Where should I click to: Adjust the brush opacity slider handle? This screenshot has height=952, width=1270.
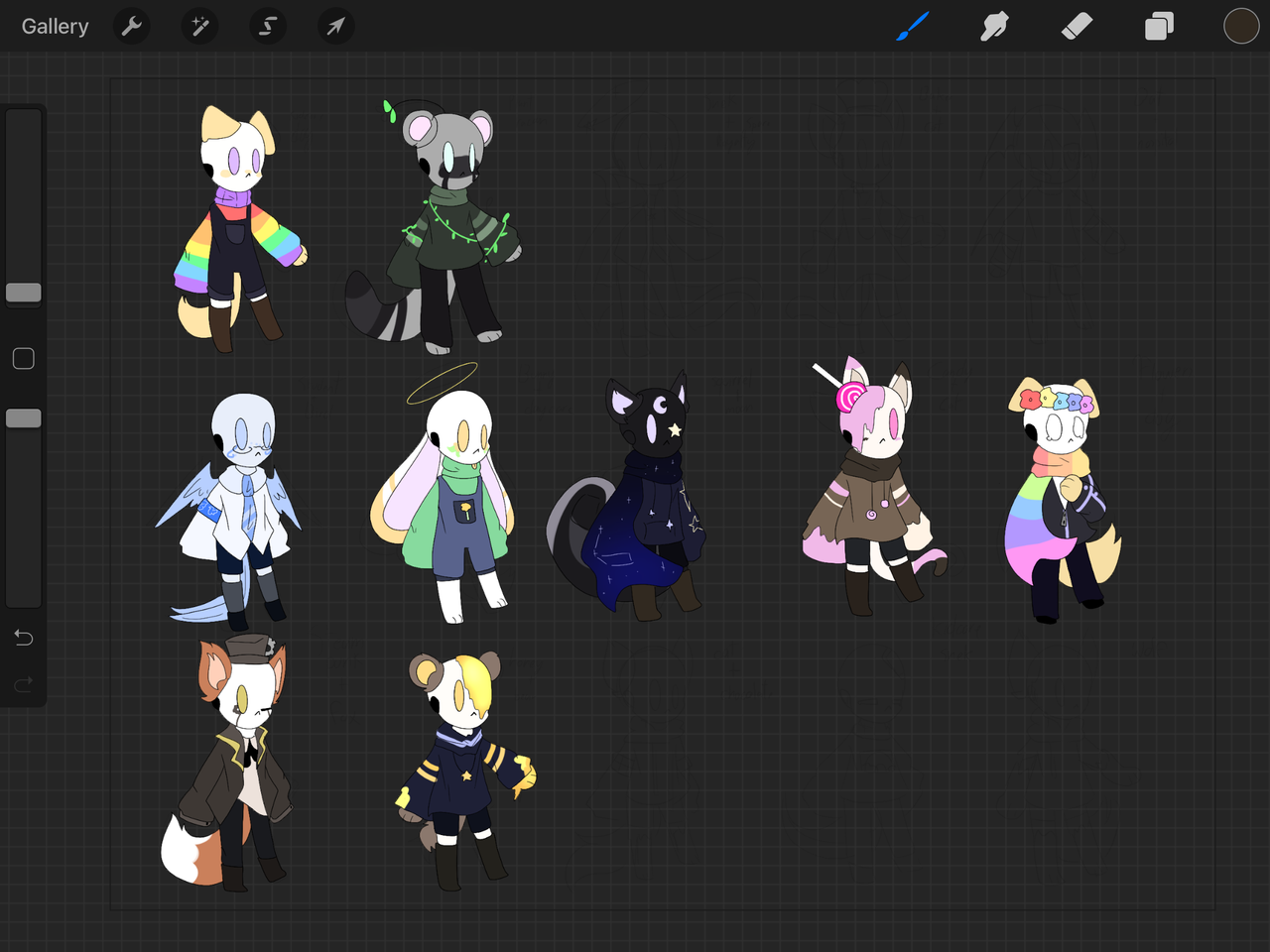click(x=24, y=418)
